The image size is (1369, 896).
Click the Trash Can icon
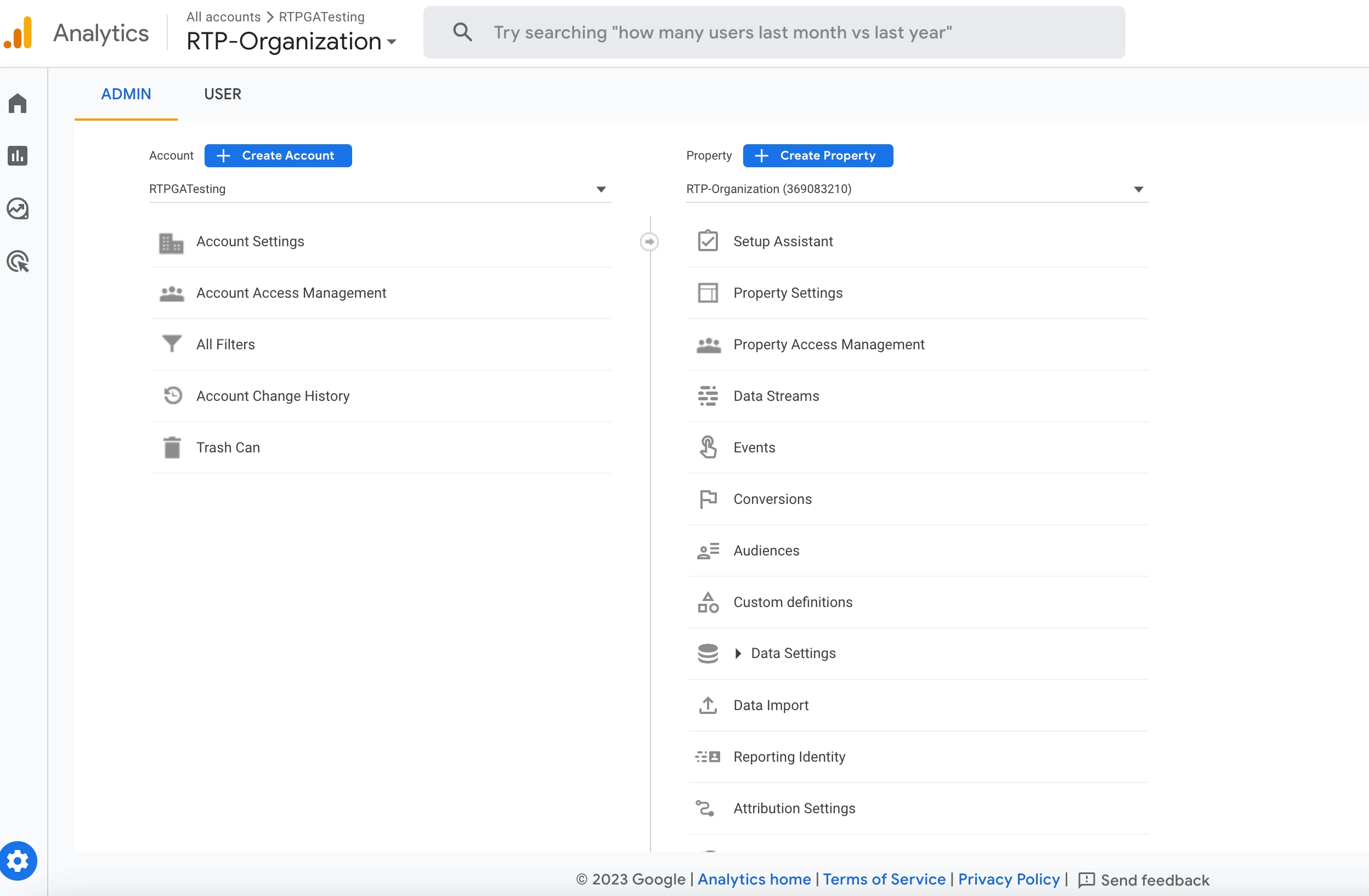172,447
